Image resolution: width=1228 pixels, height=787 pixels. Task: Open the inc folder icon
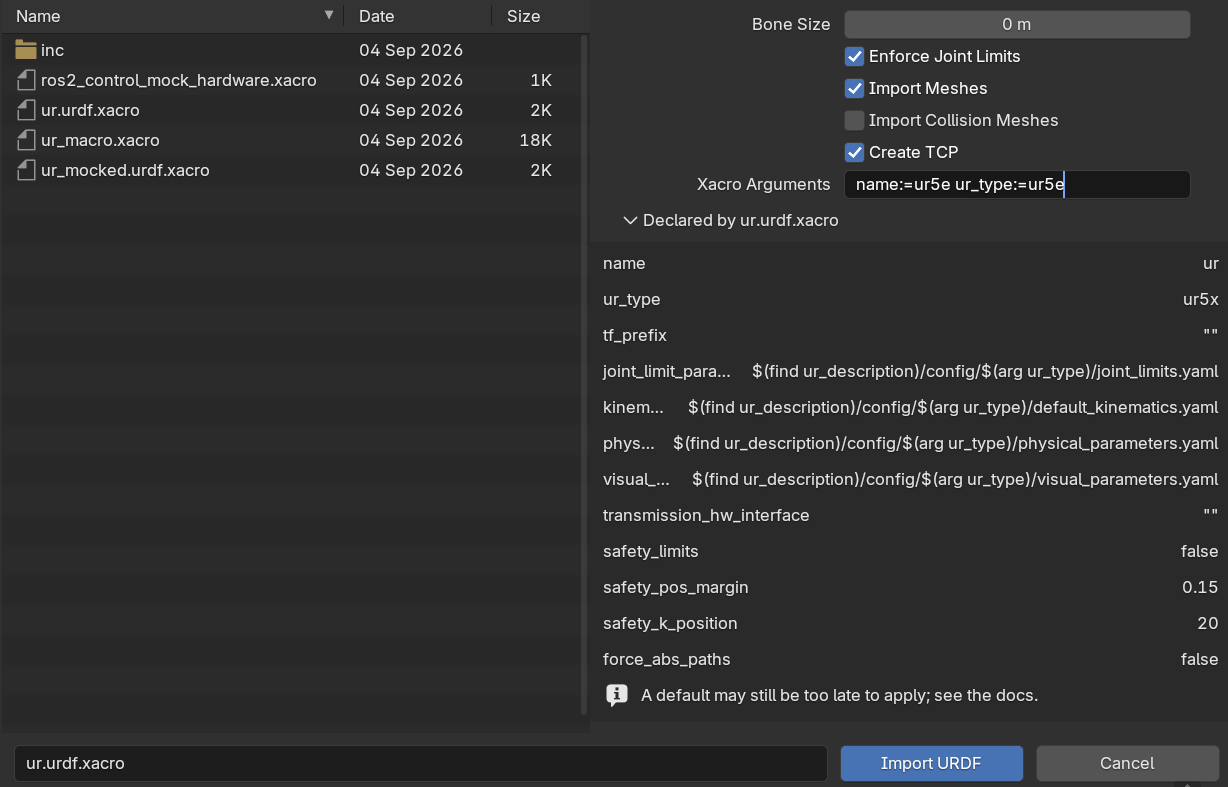coord(26,50)
